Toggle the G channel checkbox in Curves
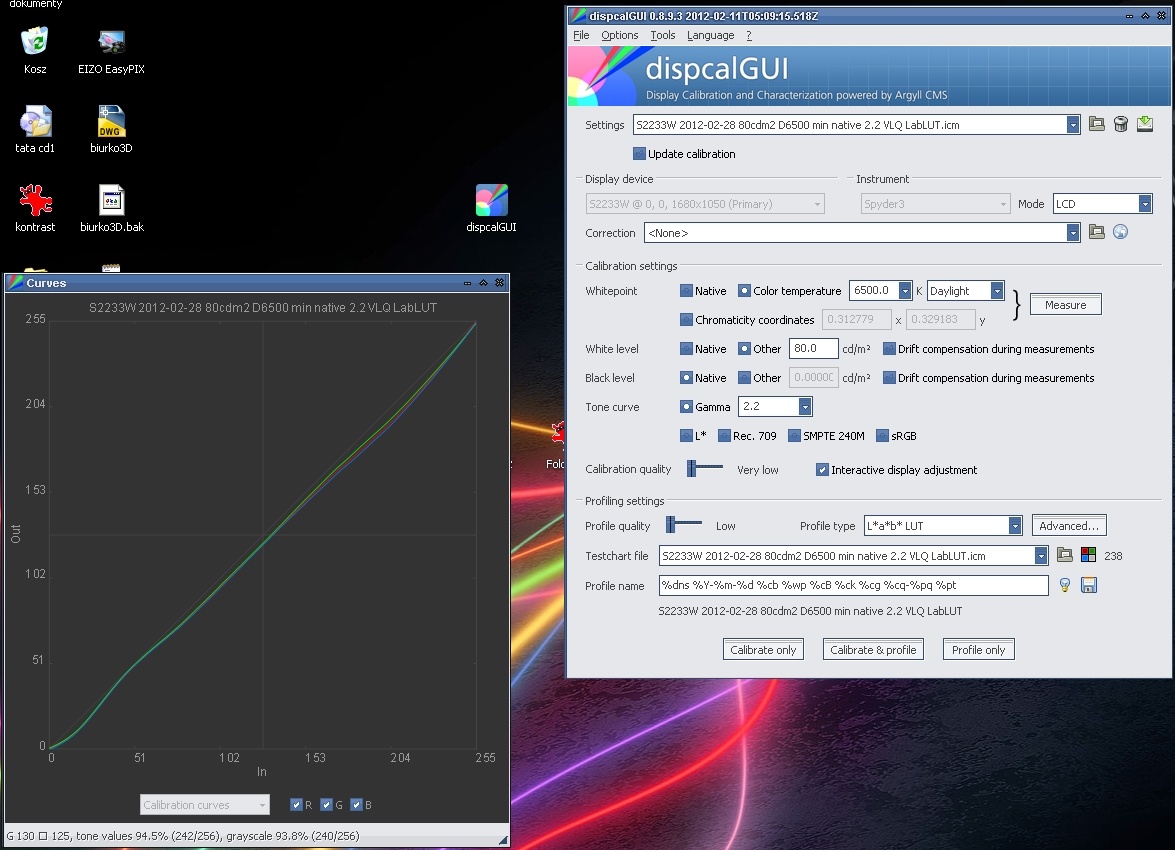The width and height of the screenshot is (1175, 850). 326,805
